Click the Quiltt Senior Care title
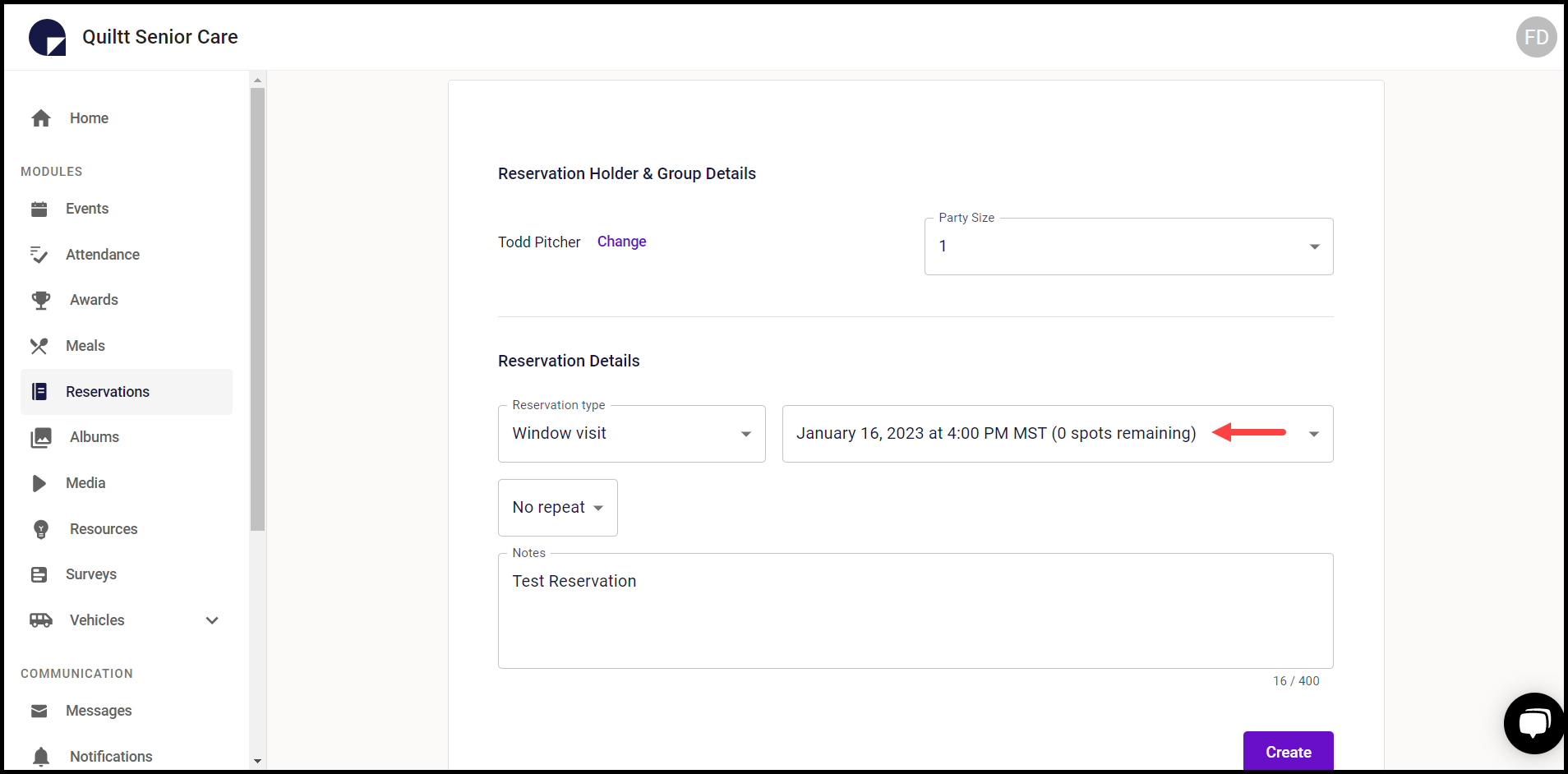 coord(160,37)
